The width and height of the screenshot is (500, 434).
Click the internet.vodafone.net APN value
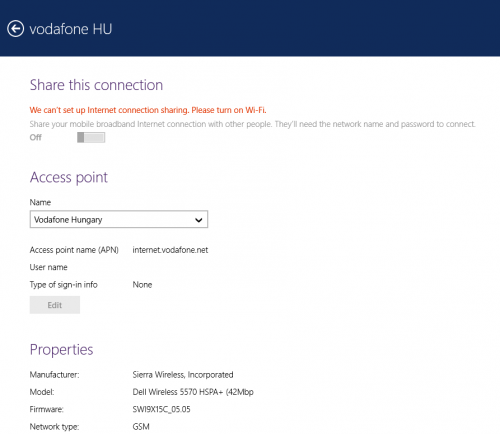pos(170,250)
